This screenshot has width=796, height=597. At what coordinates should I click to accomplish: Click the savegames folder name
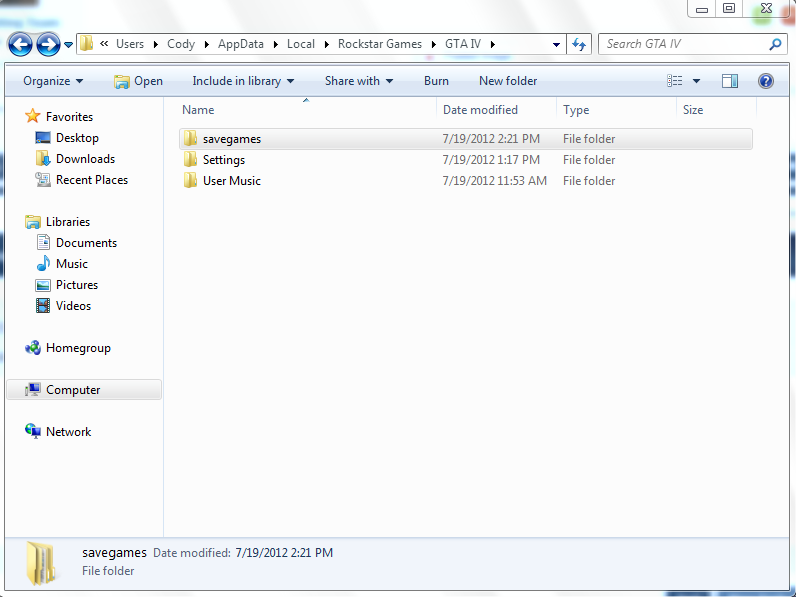(x=232, y=139)
